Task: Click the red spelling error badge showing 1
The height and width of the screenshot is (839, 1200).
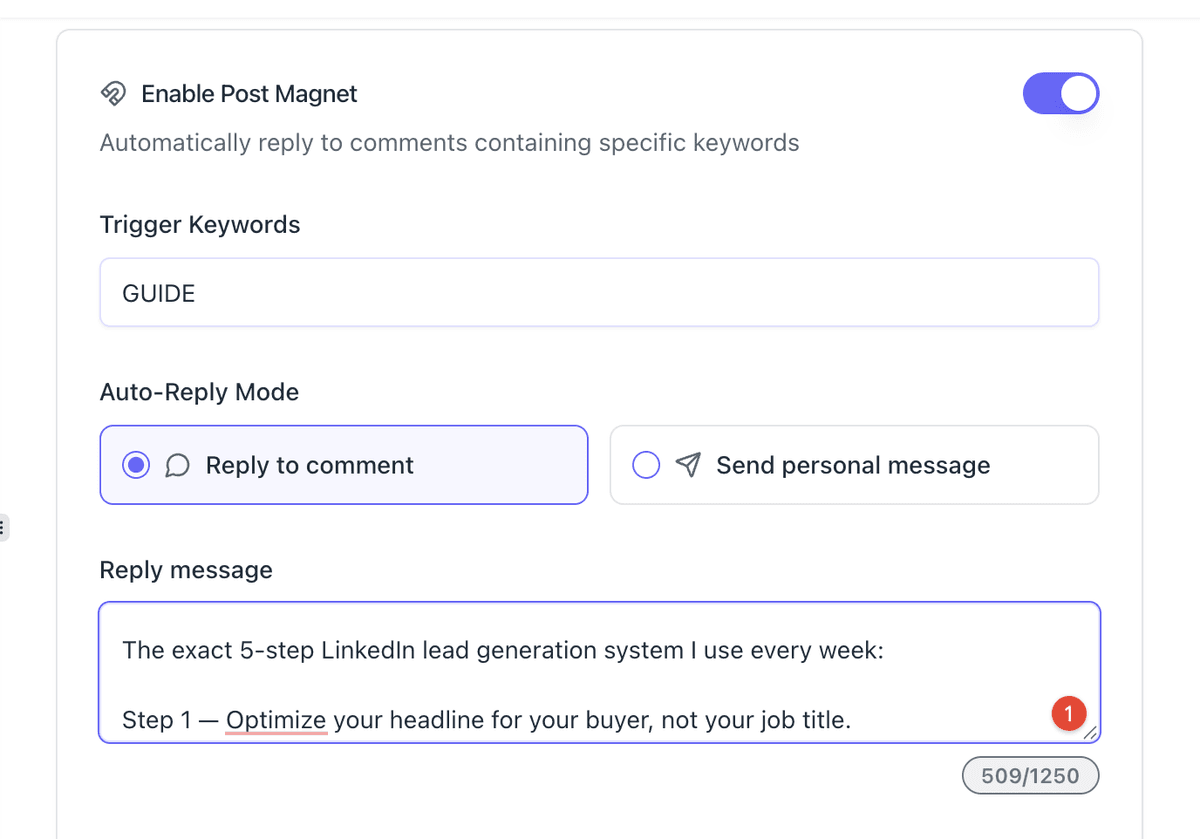Action: [1068, 714]
